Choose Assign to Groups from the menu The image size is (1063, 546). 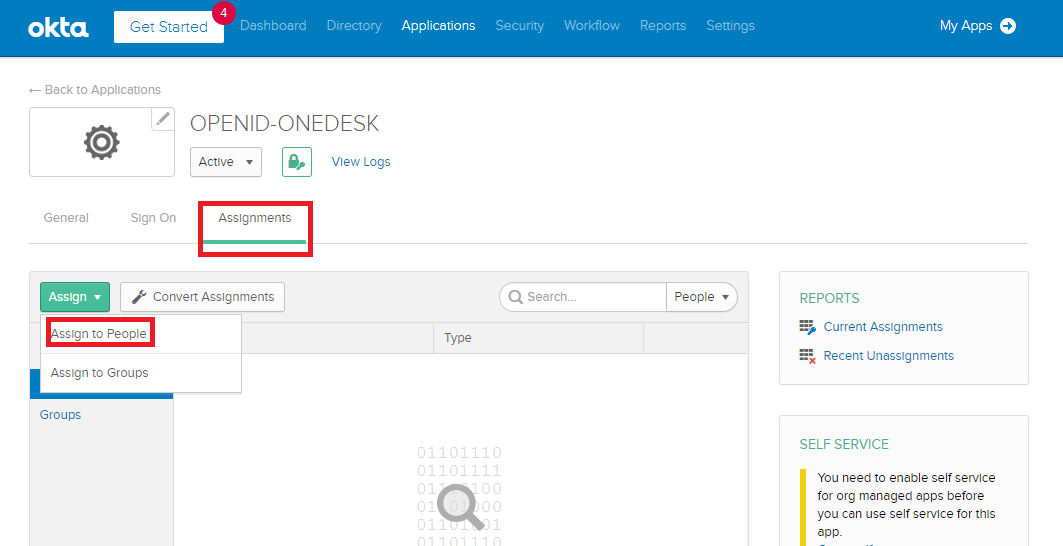click(x=100, y=372)
